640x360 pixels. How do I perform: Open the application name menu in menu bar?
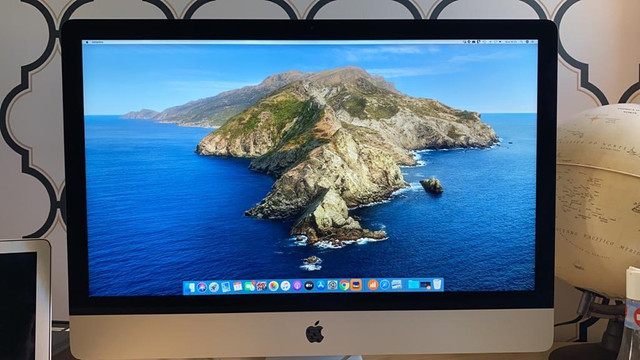98,42
